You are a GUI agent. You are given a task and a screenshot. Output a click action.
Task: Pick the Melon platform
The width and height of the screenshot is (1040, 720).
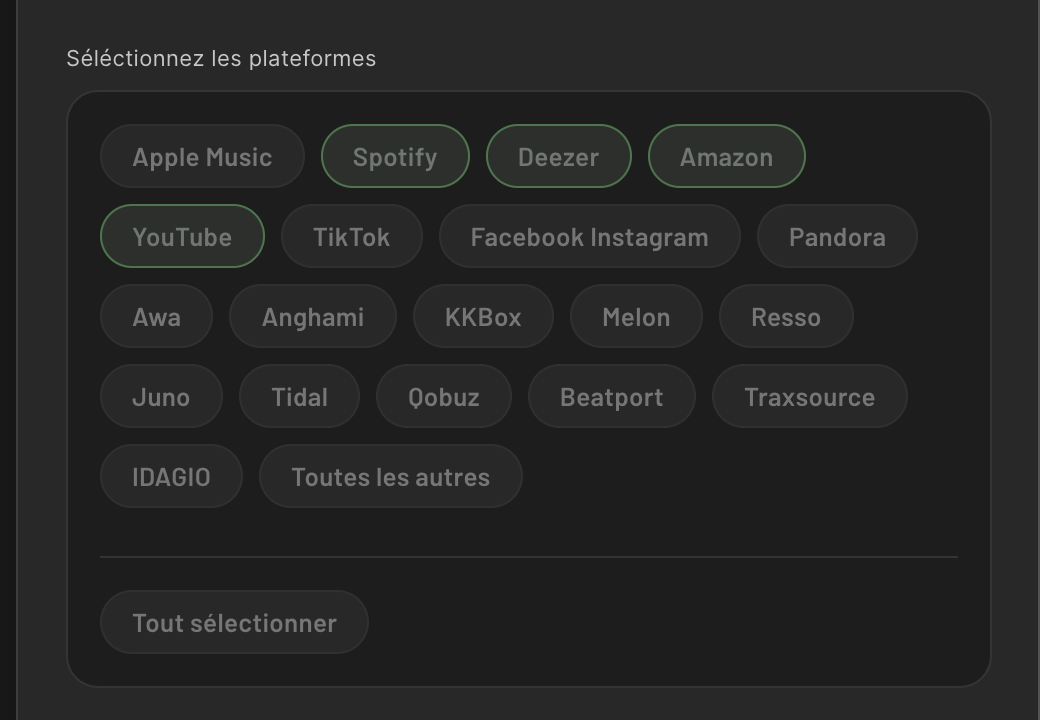click(636, 317)
